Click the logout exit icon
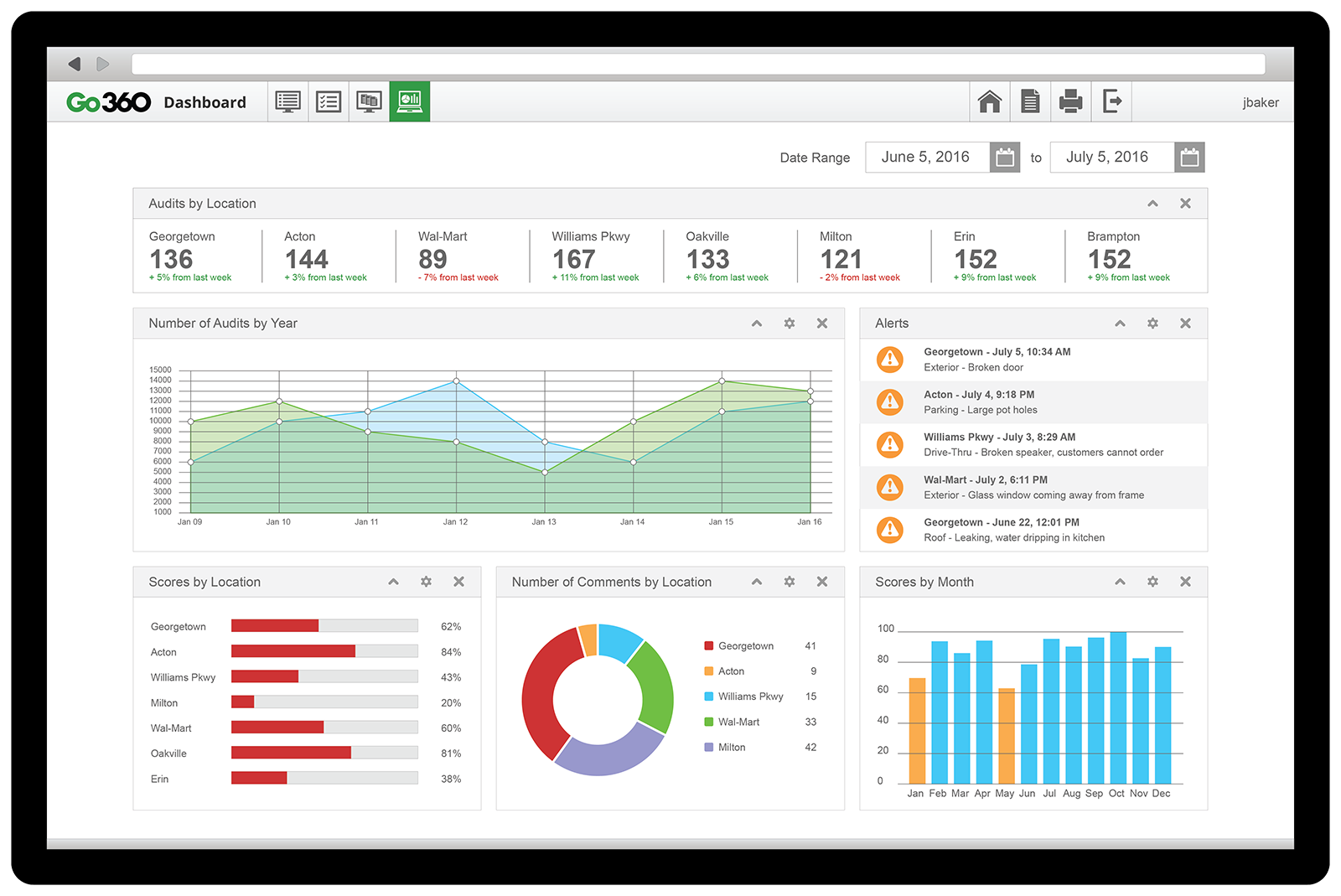1341x896 pixels. 1111,101
